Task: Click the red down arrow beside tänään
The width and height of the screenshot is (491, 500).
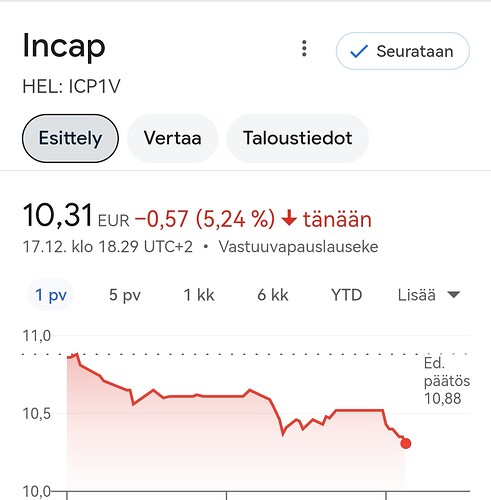Action: (x=289, y=218)
